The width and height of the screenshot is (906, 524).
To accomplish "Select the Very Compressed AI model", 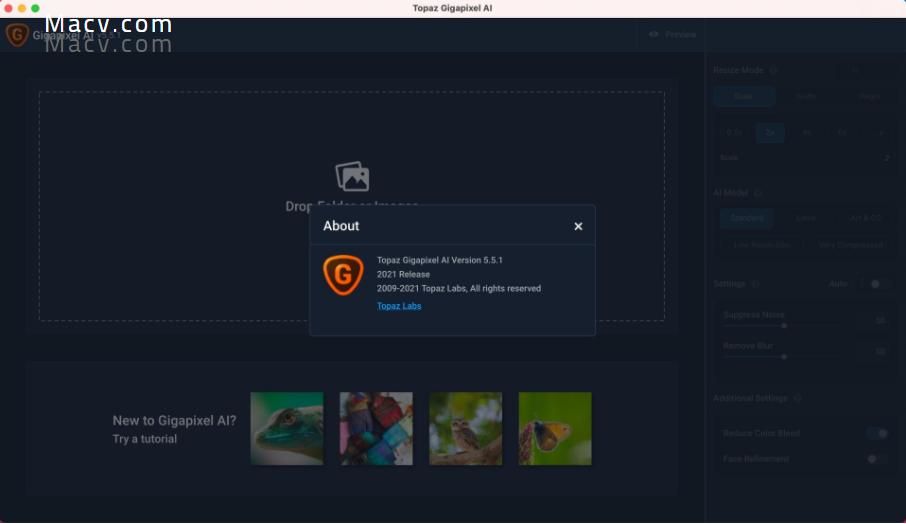I will 851,246.
